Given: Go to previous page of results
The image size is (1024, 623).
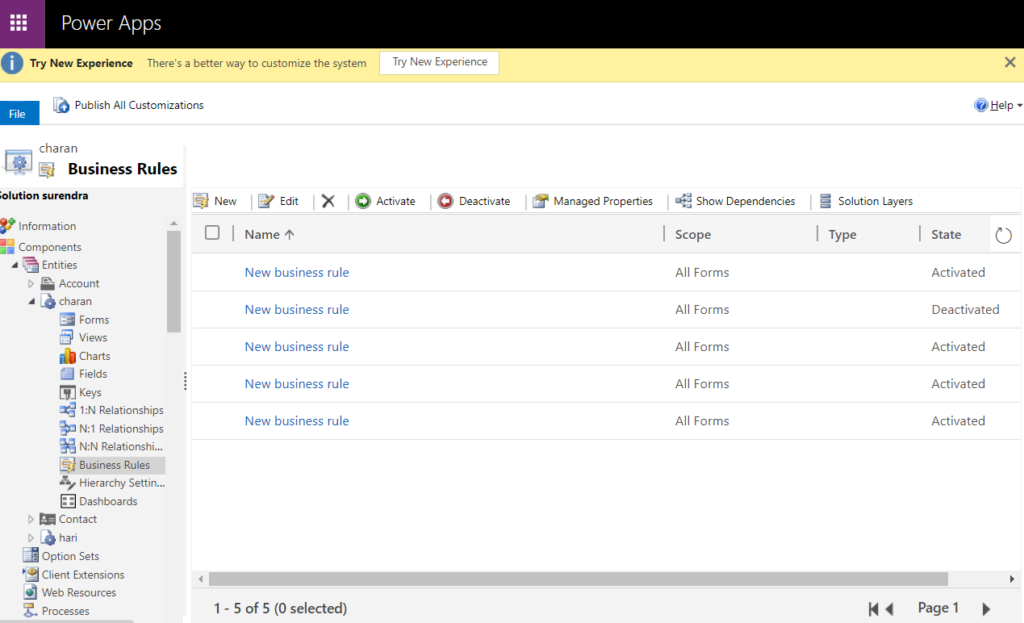Looking at the screenshot, I should (889, 609).
